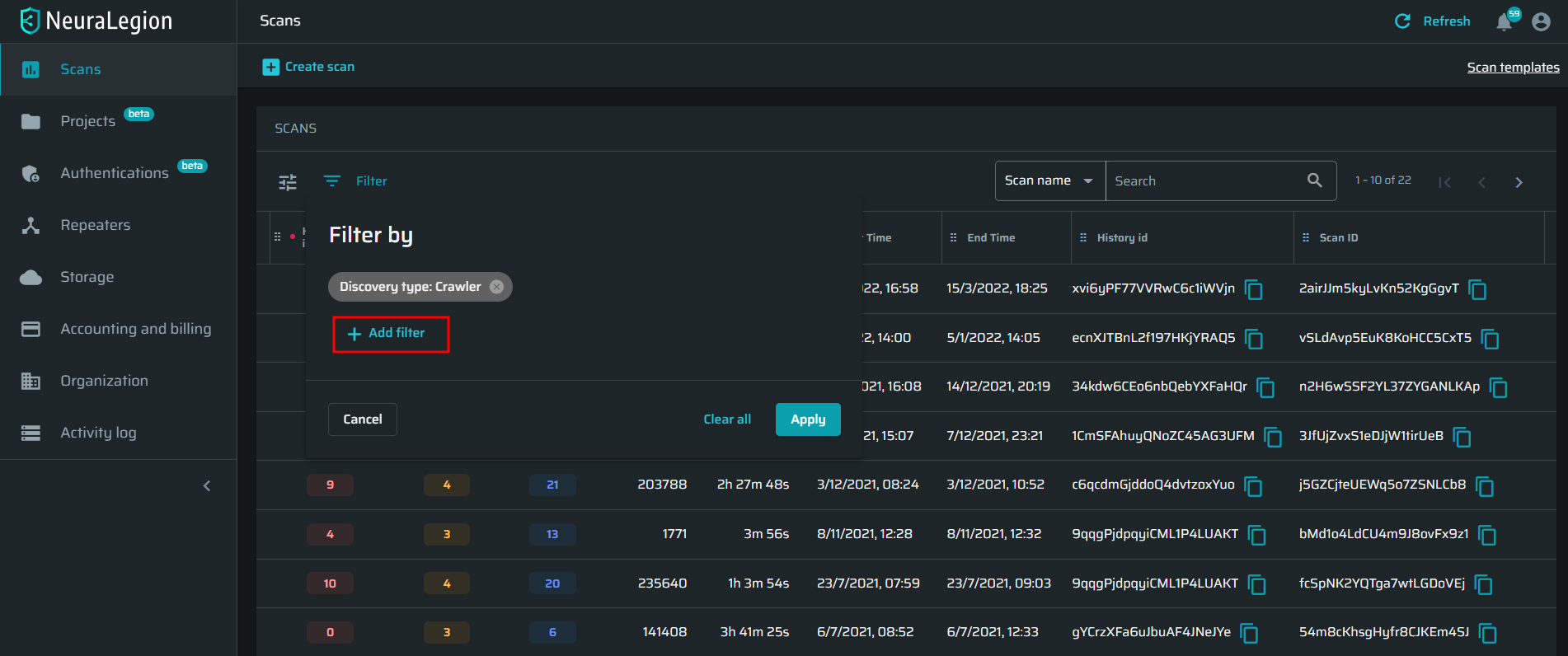The height and width of the screenshot is (656, 1568).
Task: Copy scan ID n2H6wSSF2YL37ZYGANLKAp
Action: [1499, 387]
